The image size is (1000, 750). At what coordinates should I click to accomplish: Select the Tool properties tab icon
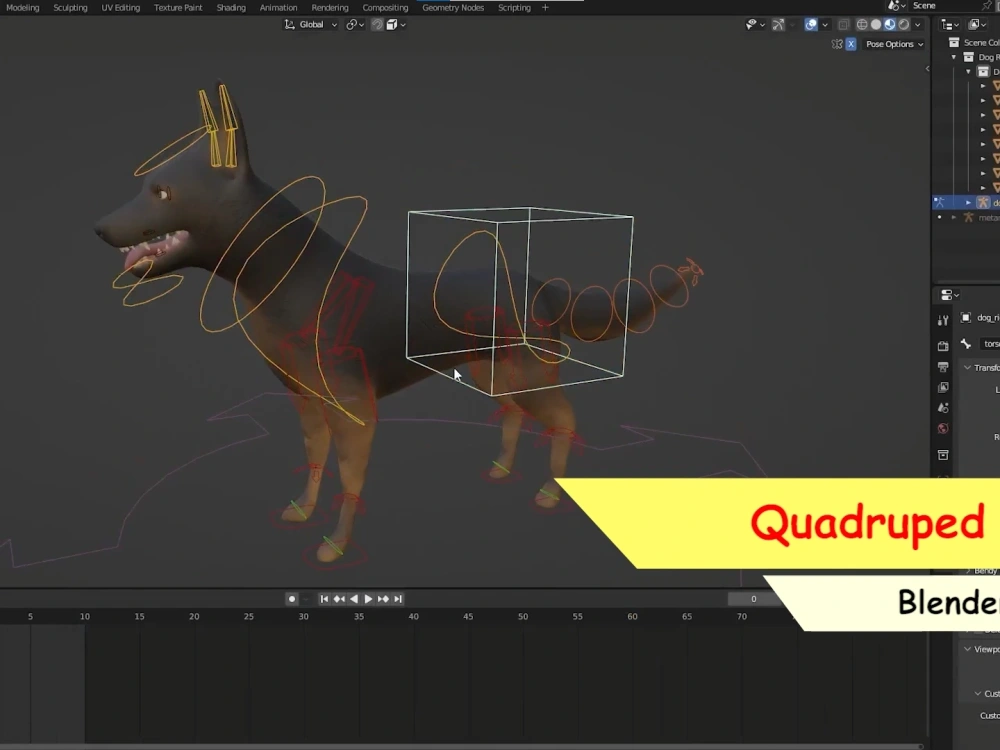(943, 321)
